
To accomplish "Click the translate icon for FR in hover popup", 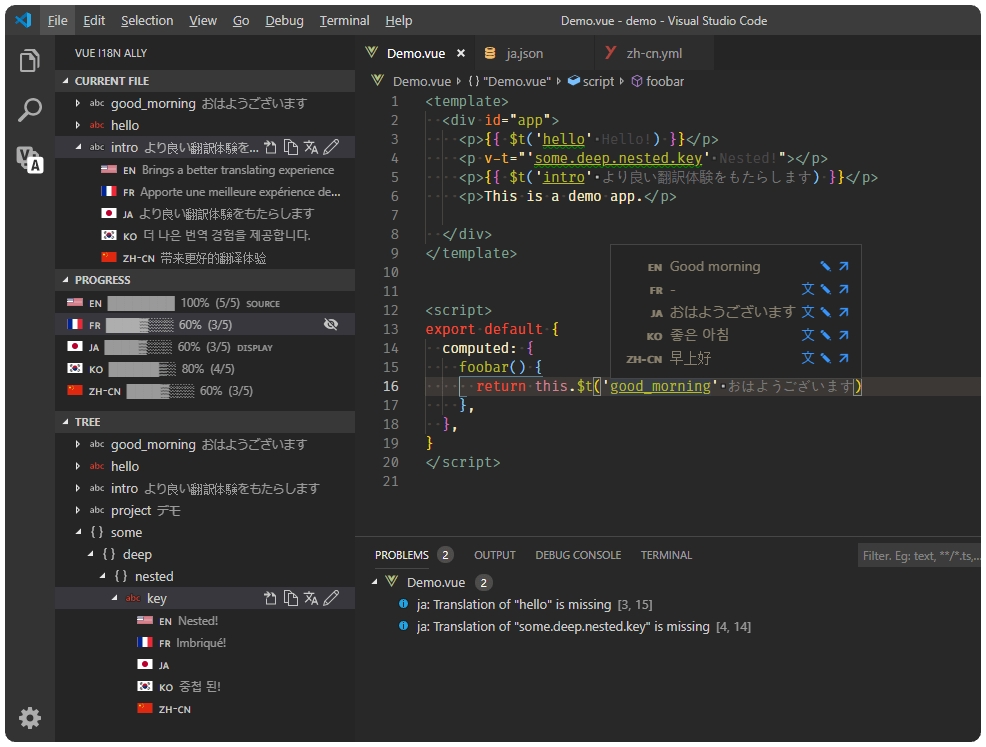I will tap(808, 290).
